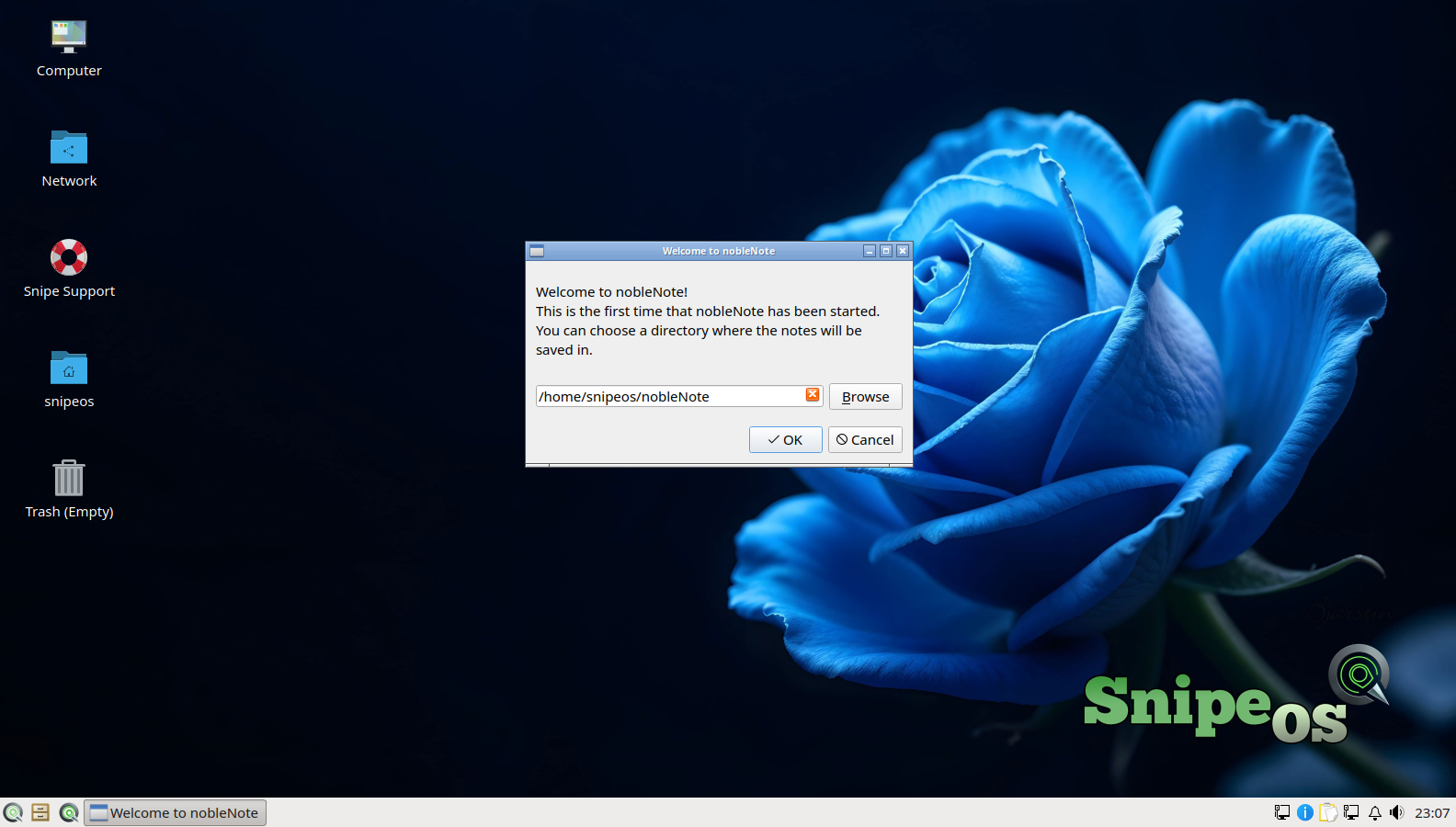The image size is (1456, 827).
Task: Select the Snipe Support lifebuoy icon
Action: click(x=69, y=257)
